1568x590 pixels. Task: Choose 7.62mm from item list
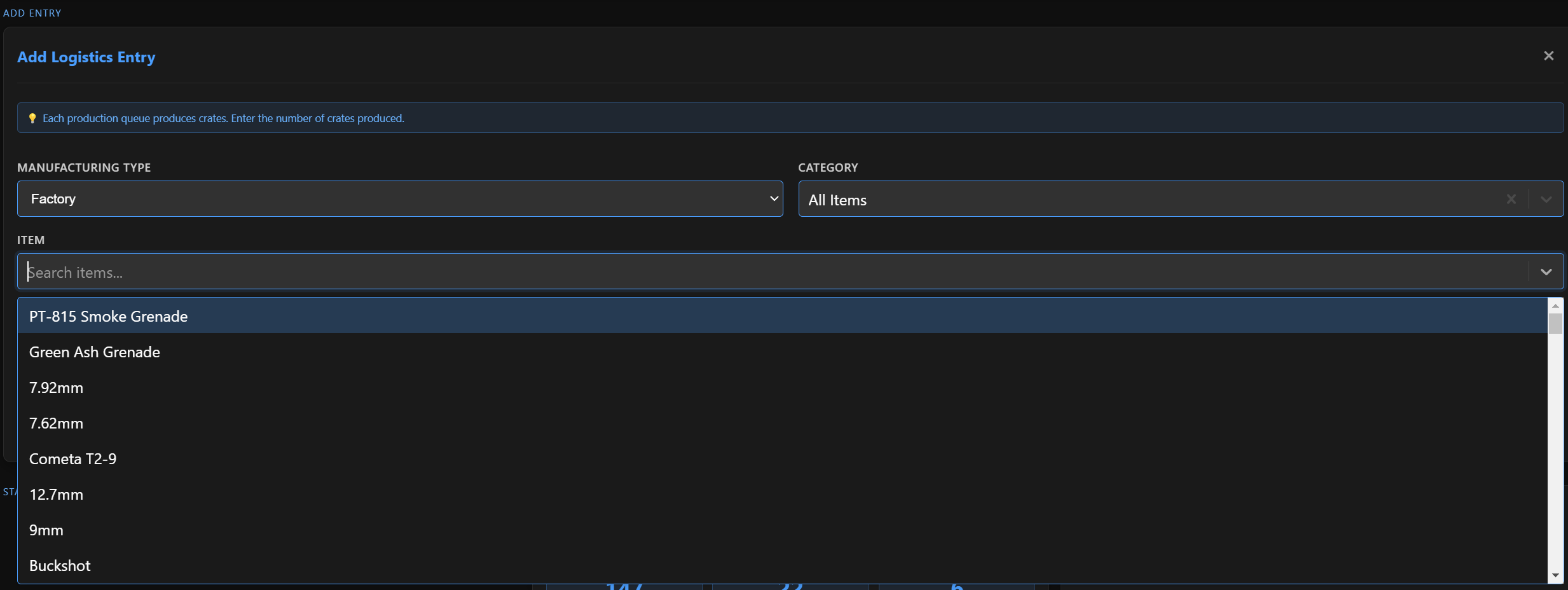57,423
